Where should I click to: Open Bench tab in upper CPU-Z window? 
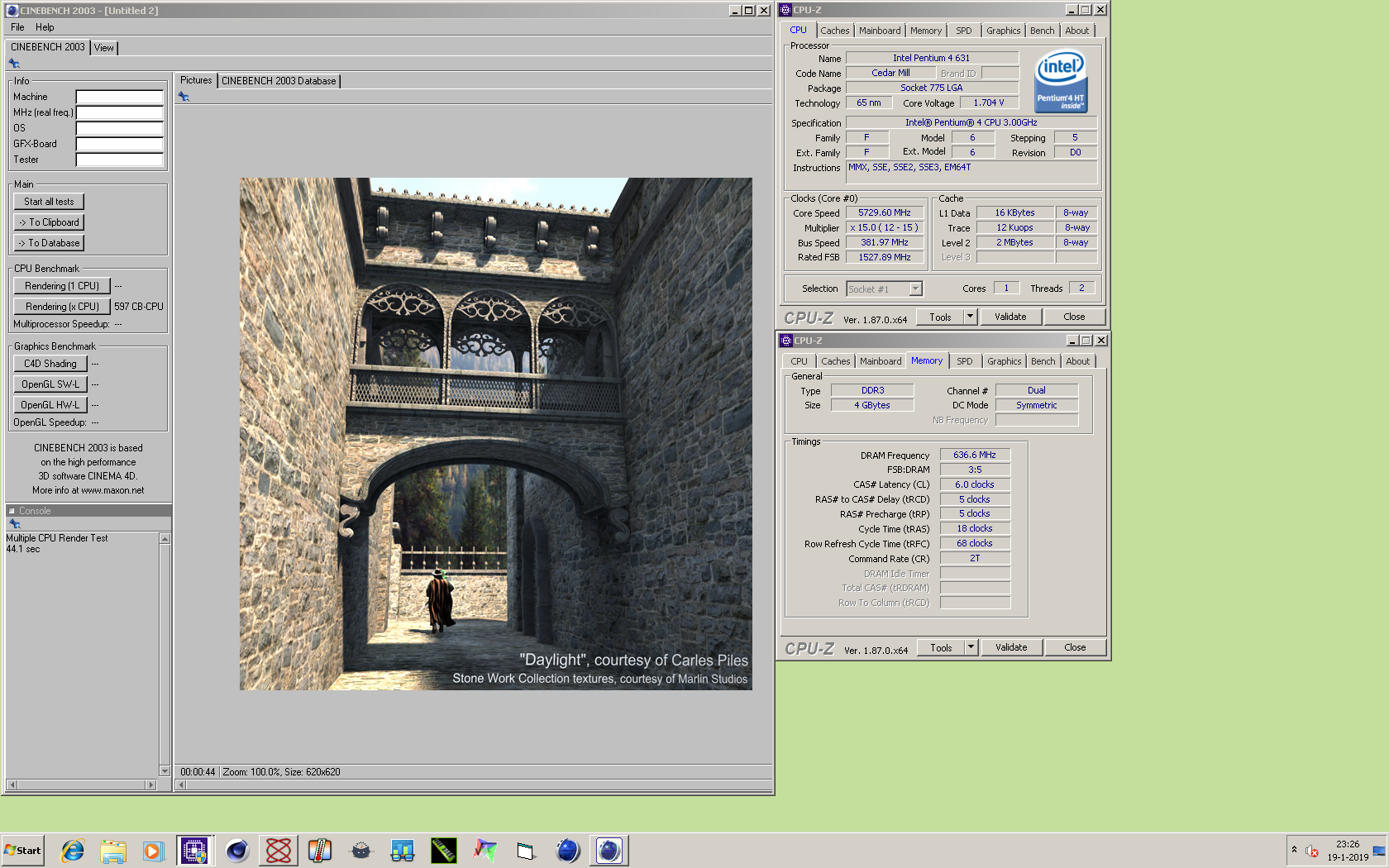[x=1043, y=31]
